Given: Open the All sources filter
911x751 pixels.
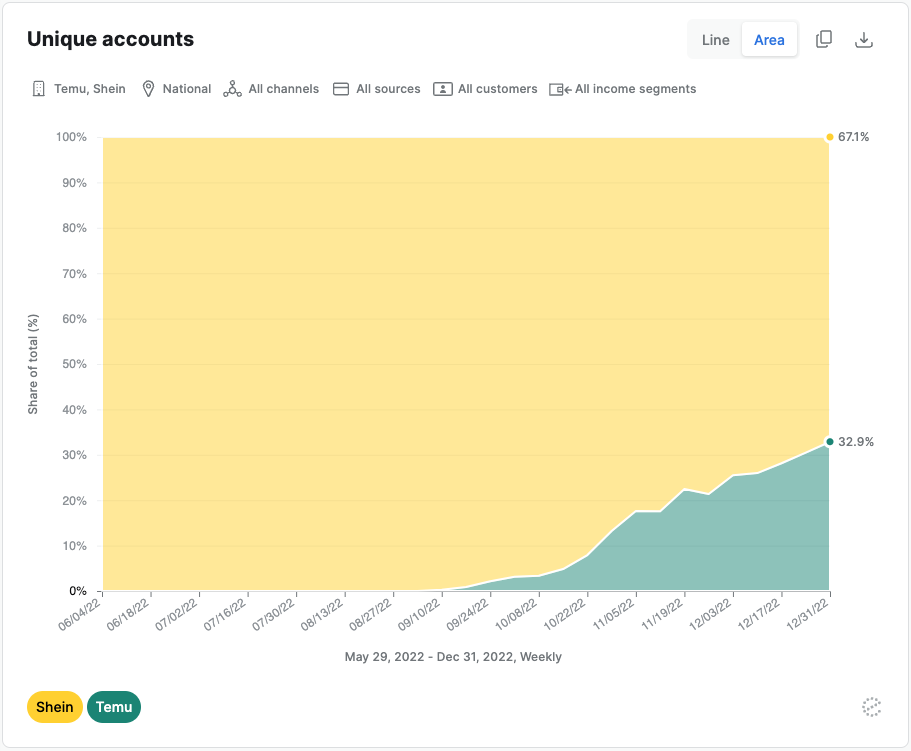Looking at the screenshot, I should click(x=388, y=89).
